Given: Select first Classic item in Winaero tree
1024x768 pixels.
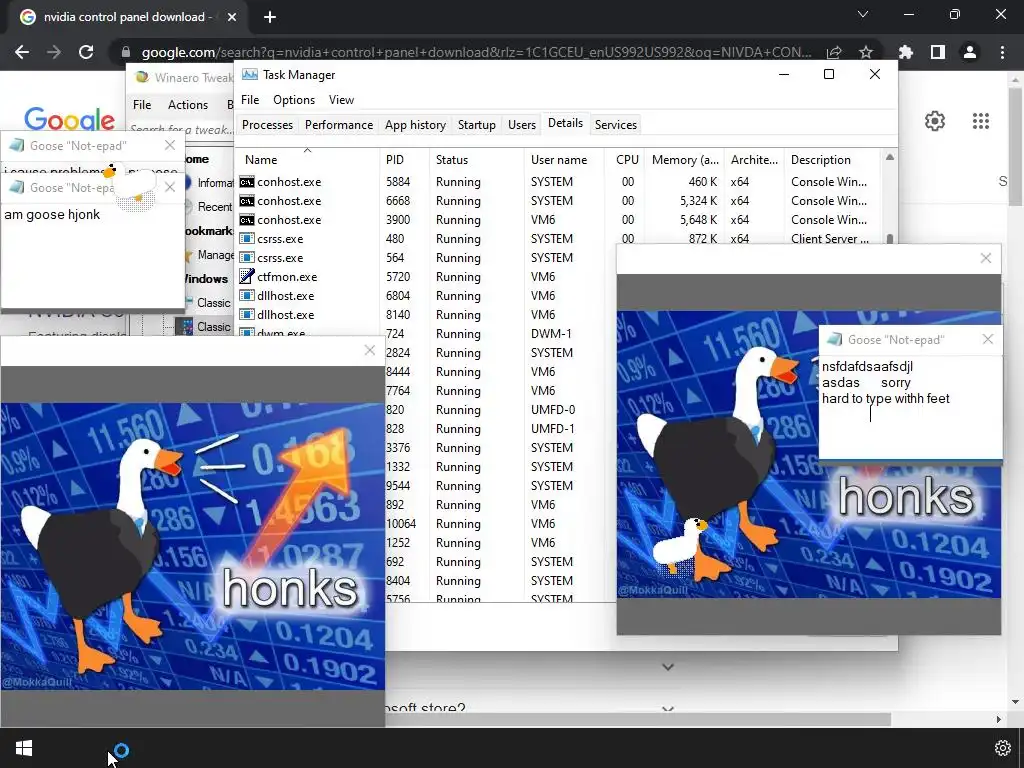Looking at the screenshot, I should [x=214, y=302].
